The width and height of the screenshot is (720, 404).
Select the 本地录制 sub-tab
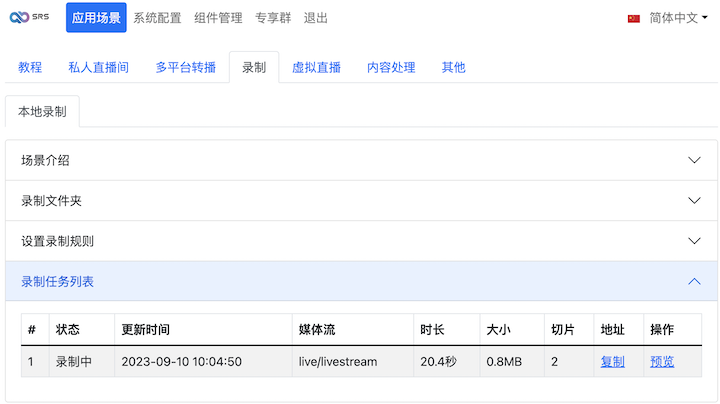(x=42, y=112)
